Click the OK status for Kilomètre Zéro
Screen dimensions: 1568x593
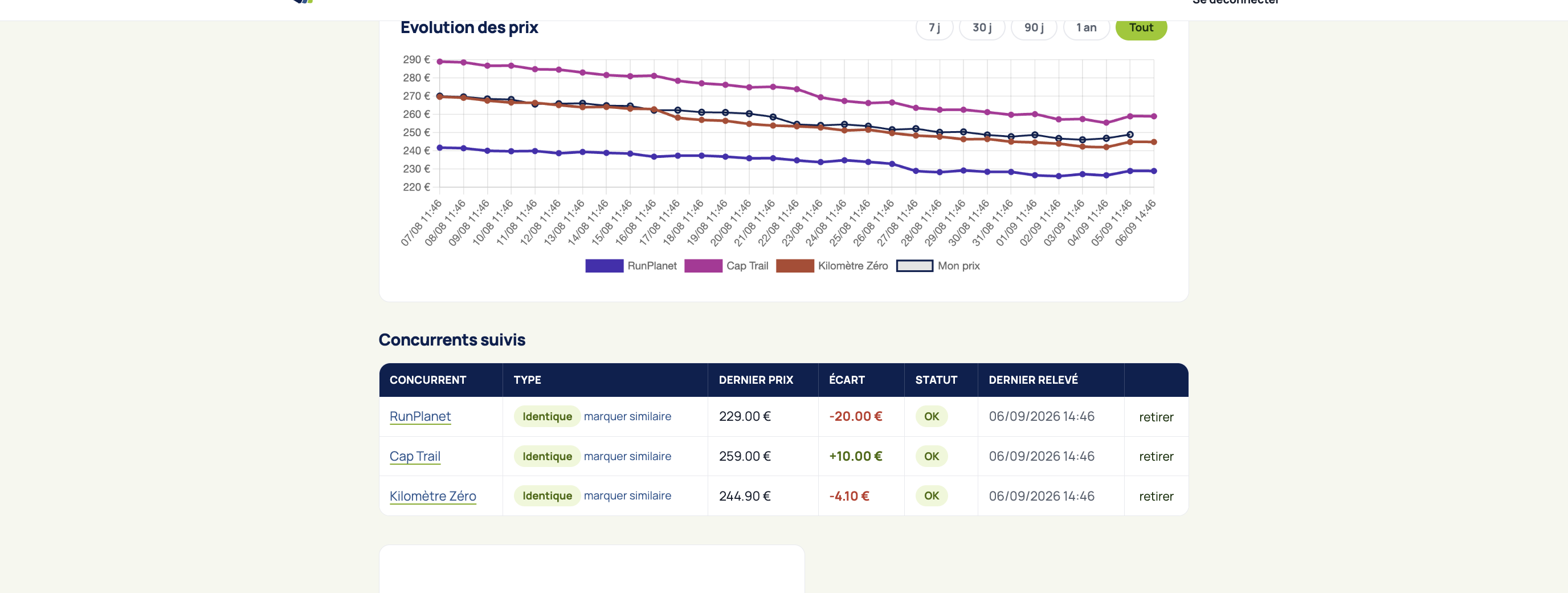tap(932, 495)
